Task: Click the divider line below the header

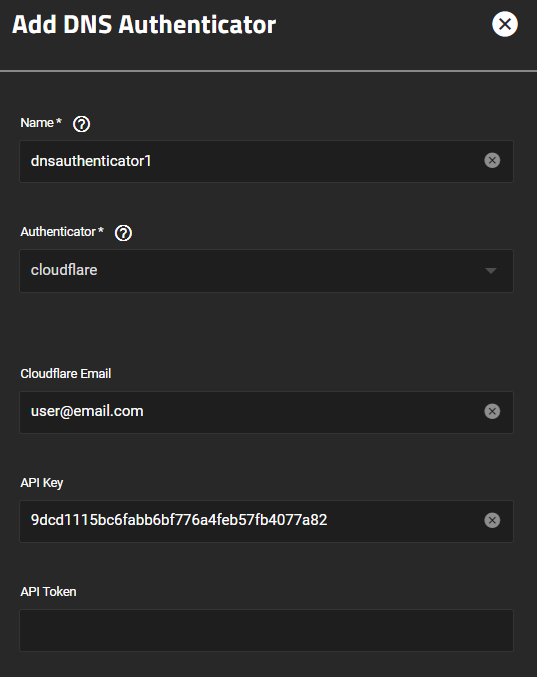Action: (x=268, y=71)
